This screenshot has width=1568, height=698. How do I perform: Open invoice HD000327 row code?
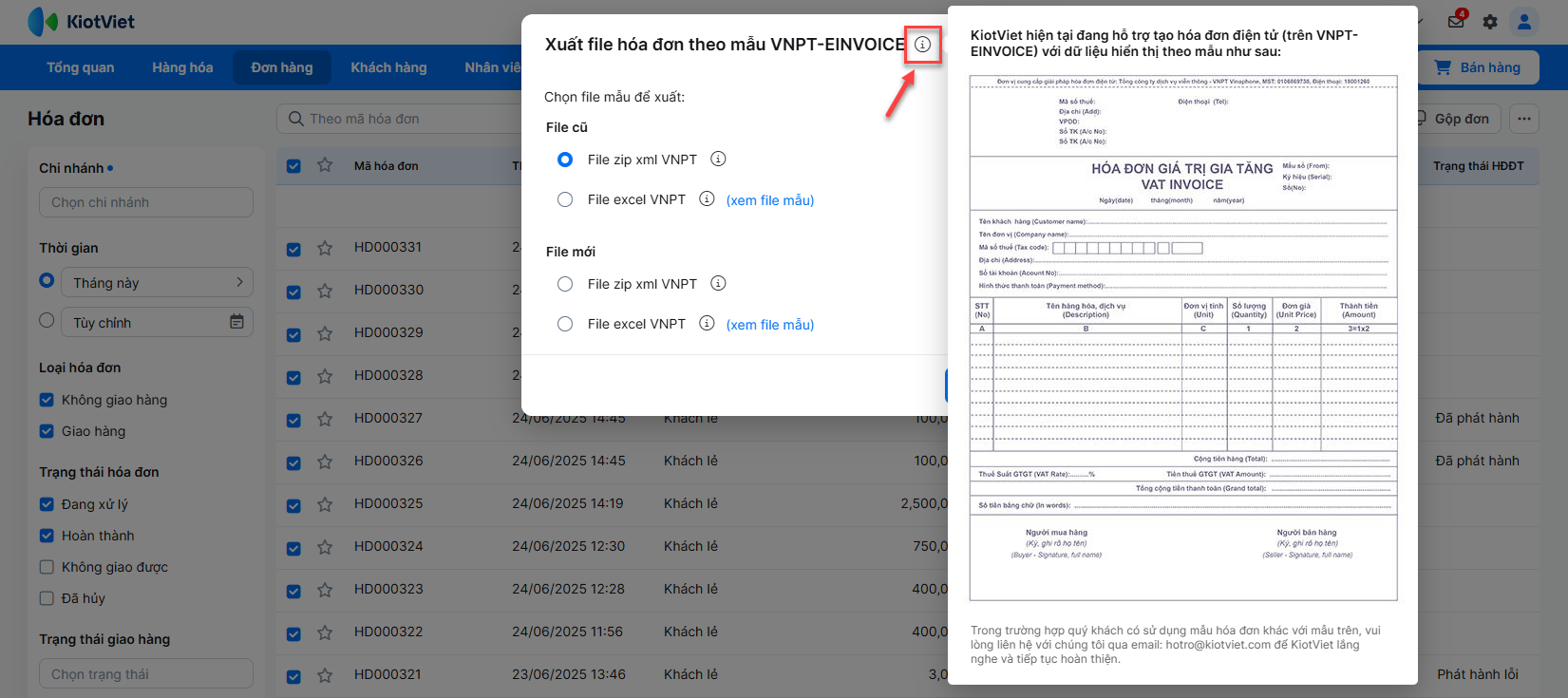coord(388,418)
